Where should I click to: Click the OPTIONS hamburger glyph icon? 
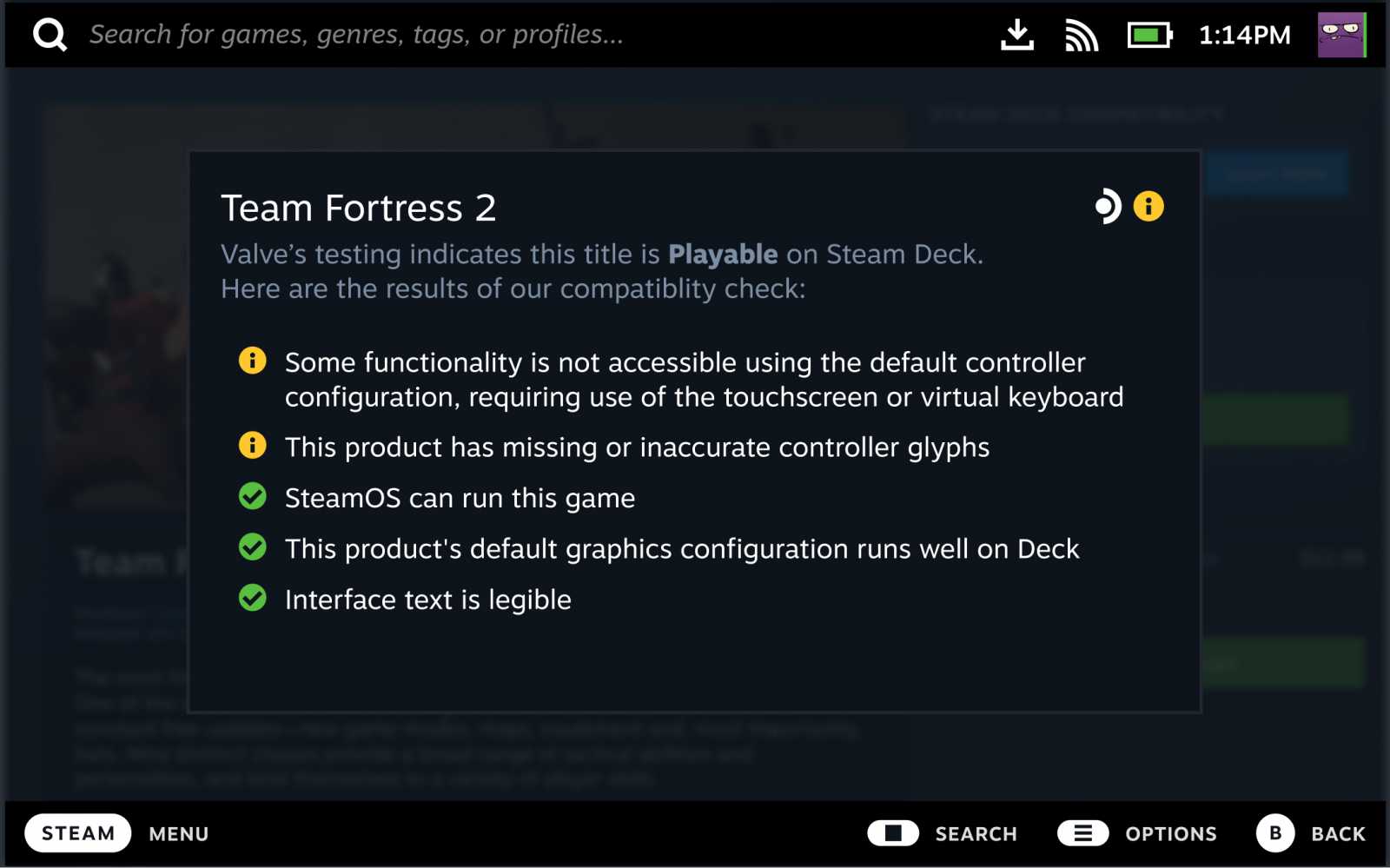point(1083,833)
